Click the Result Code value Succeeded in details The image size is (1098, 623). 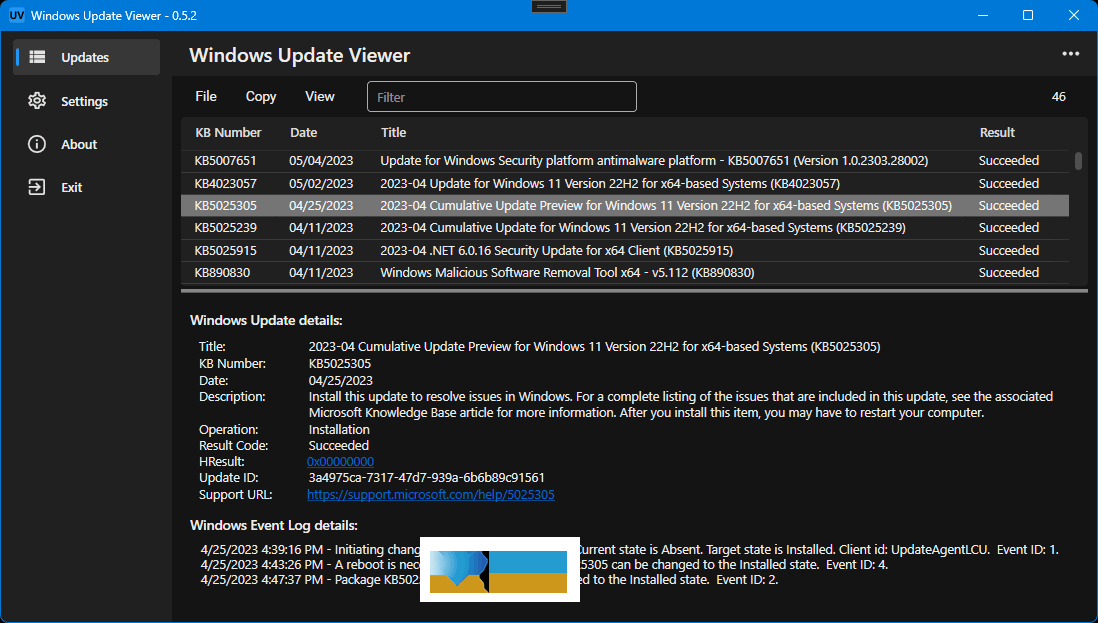(x=339, y=446)
